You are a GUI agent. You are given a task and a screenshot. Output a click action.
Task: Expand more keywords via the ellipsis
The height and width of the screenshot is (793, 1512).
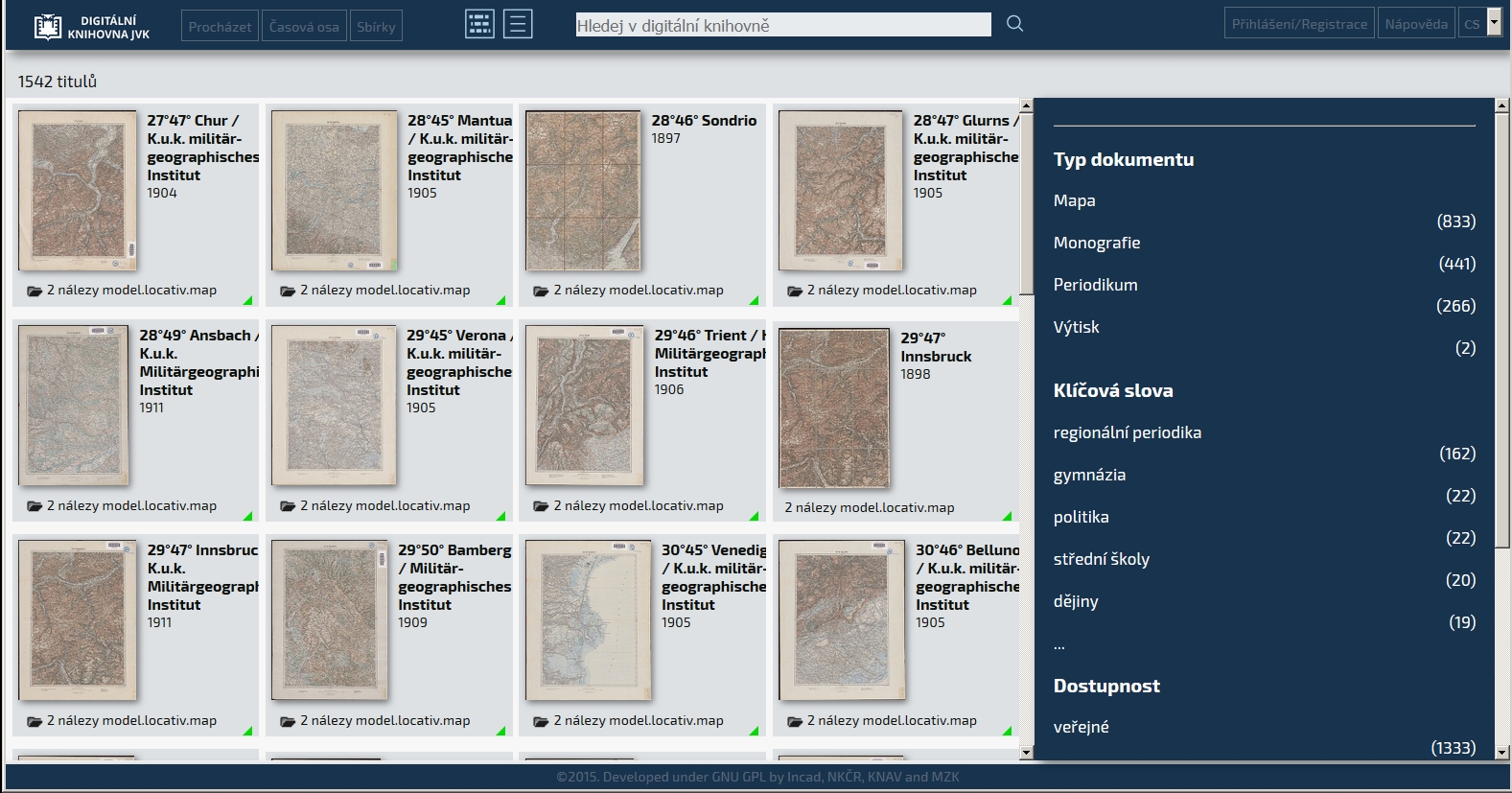click(x=1059, y=645)
